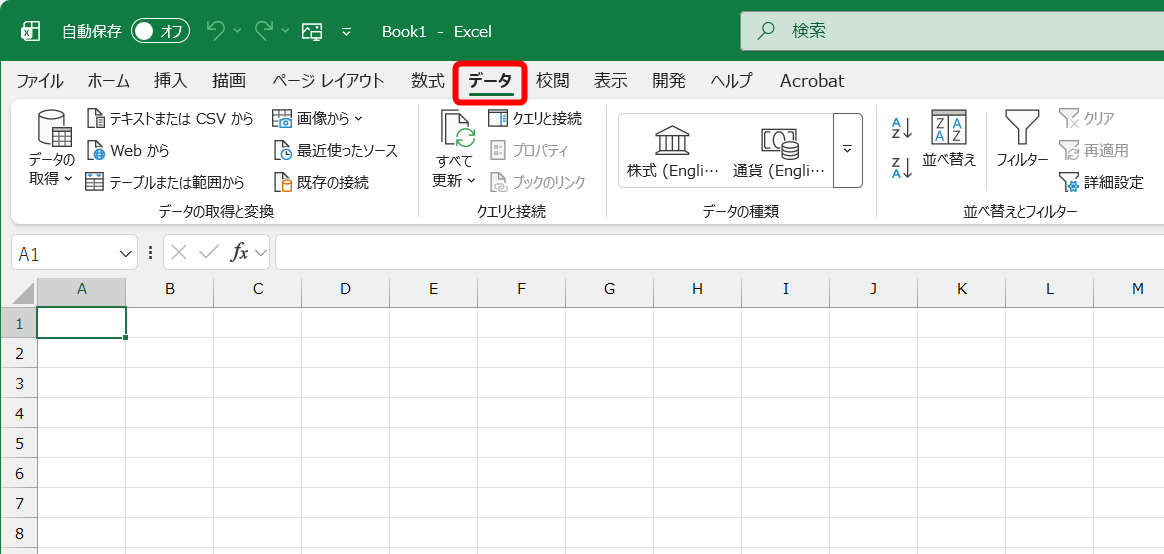Expand the データの取得 dropdown label
Screen dimensions: 1164x554
coord(51,169)
